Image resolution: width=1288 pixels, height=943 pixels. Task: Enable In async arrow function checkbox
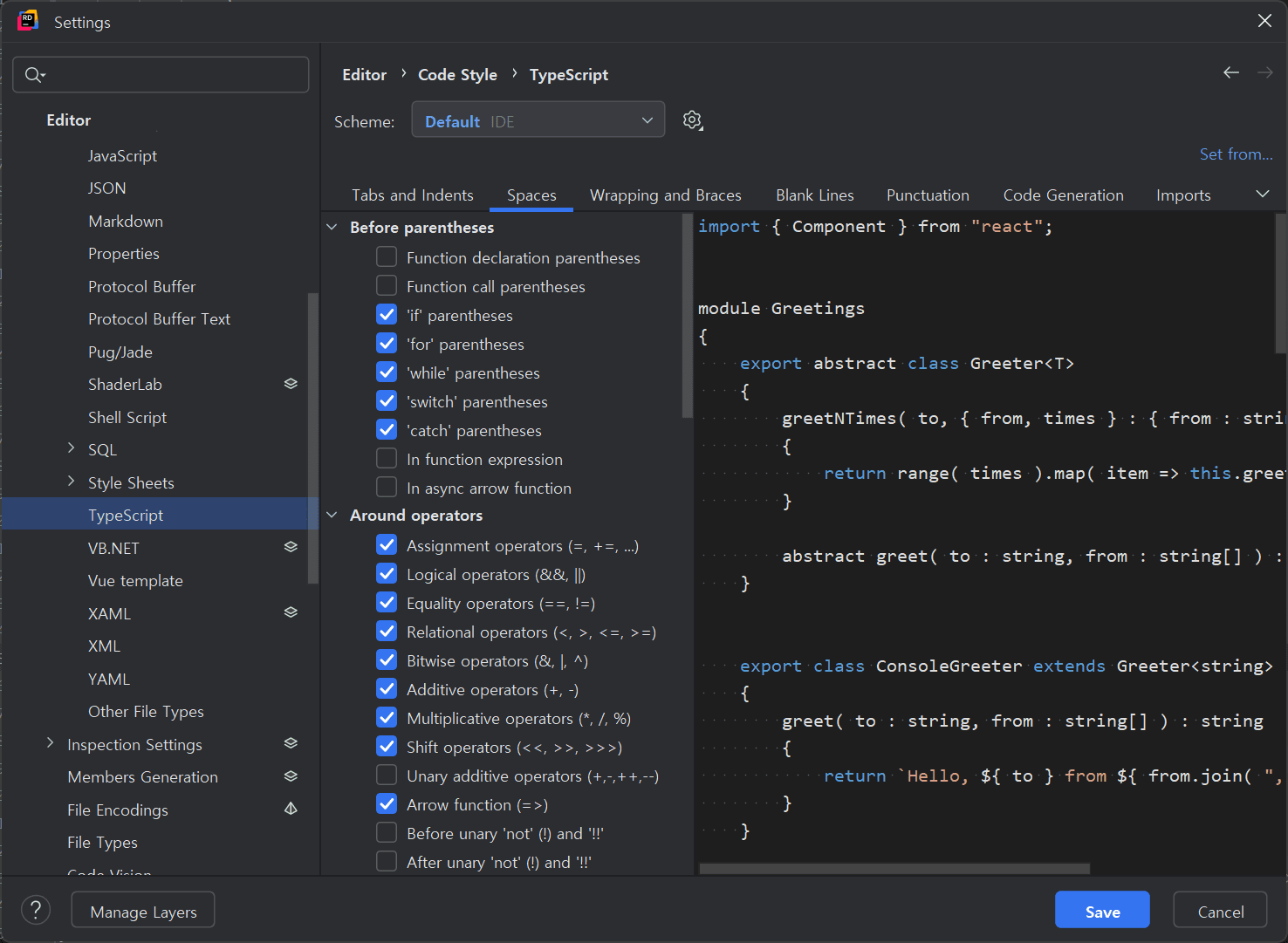point(387,488)
